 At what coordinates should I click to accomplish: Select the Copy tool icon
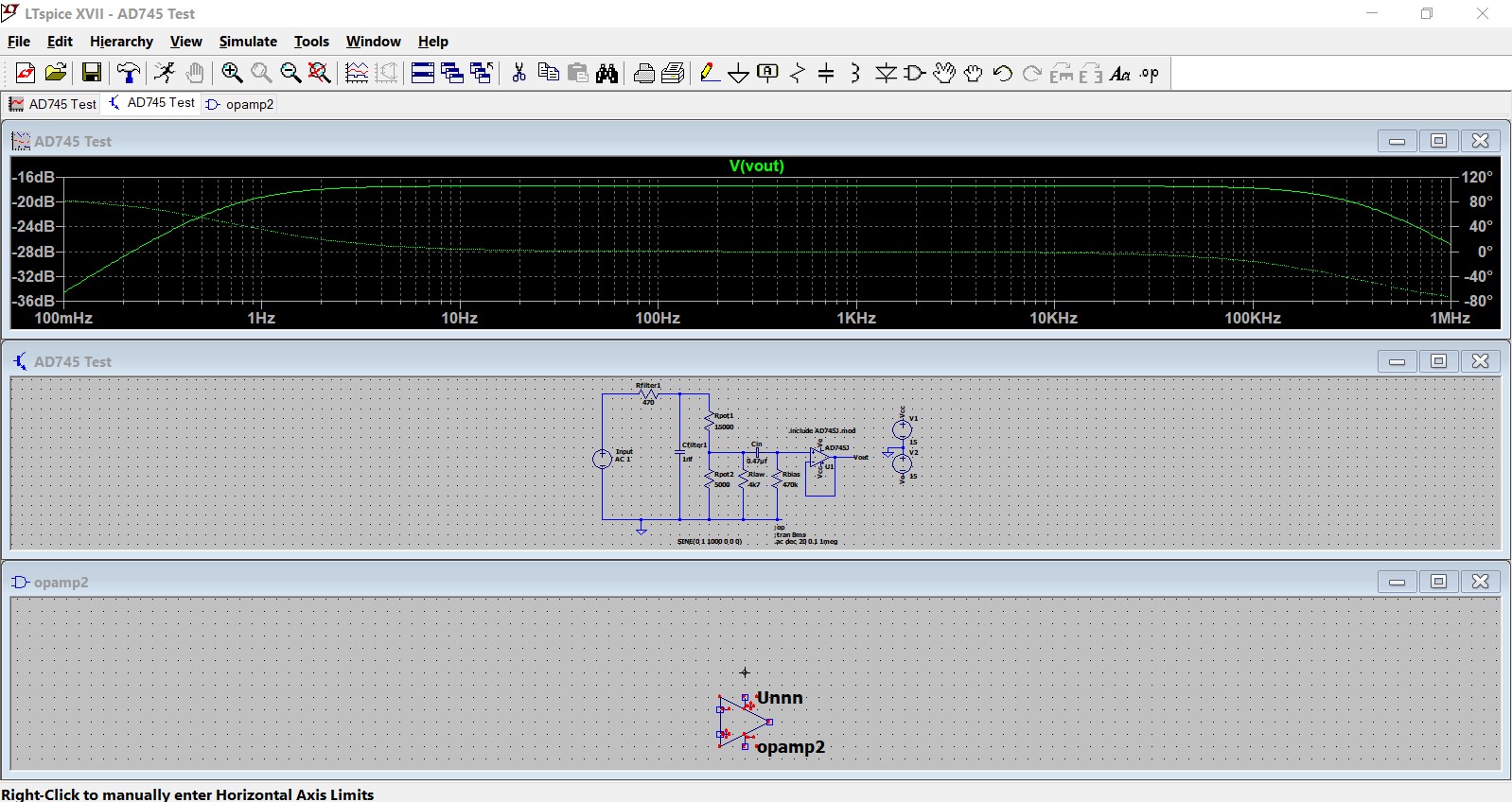click(x=548, y=73)
